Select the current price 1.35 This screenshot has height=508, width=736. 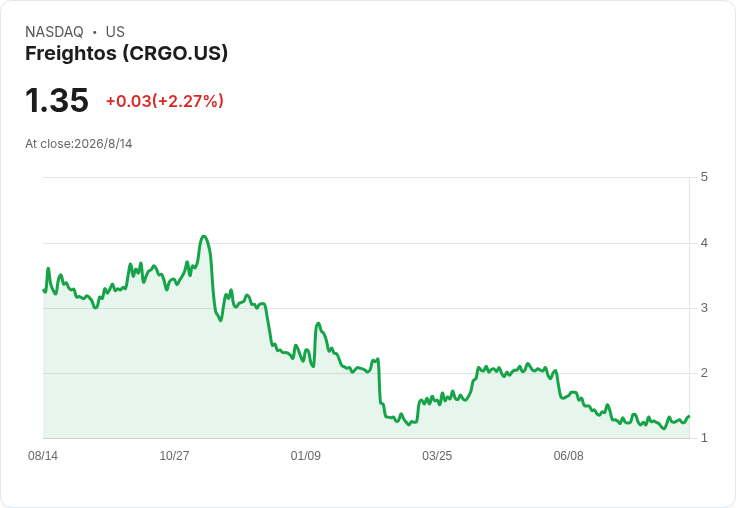[56, 100]
